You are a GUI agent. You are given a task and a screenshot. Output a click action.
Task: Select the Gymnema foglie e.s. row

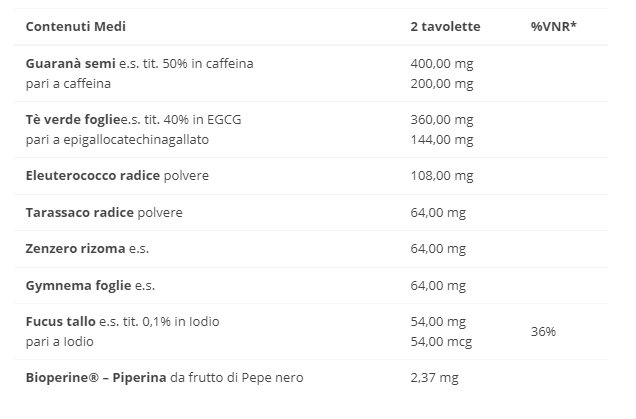coord(311,286)
